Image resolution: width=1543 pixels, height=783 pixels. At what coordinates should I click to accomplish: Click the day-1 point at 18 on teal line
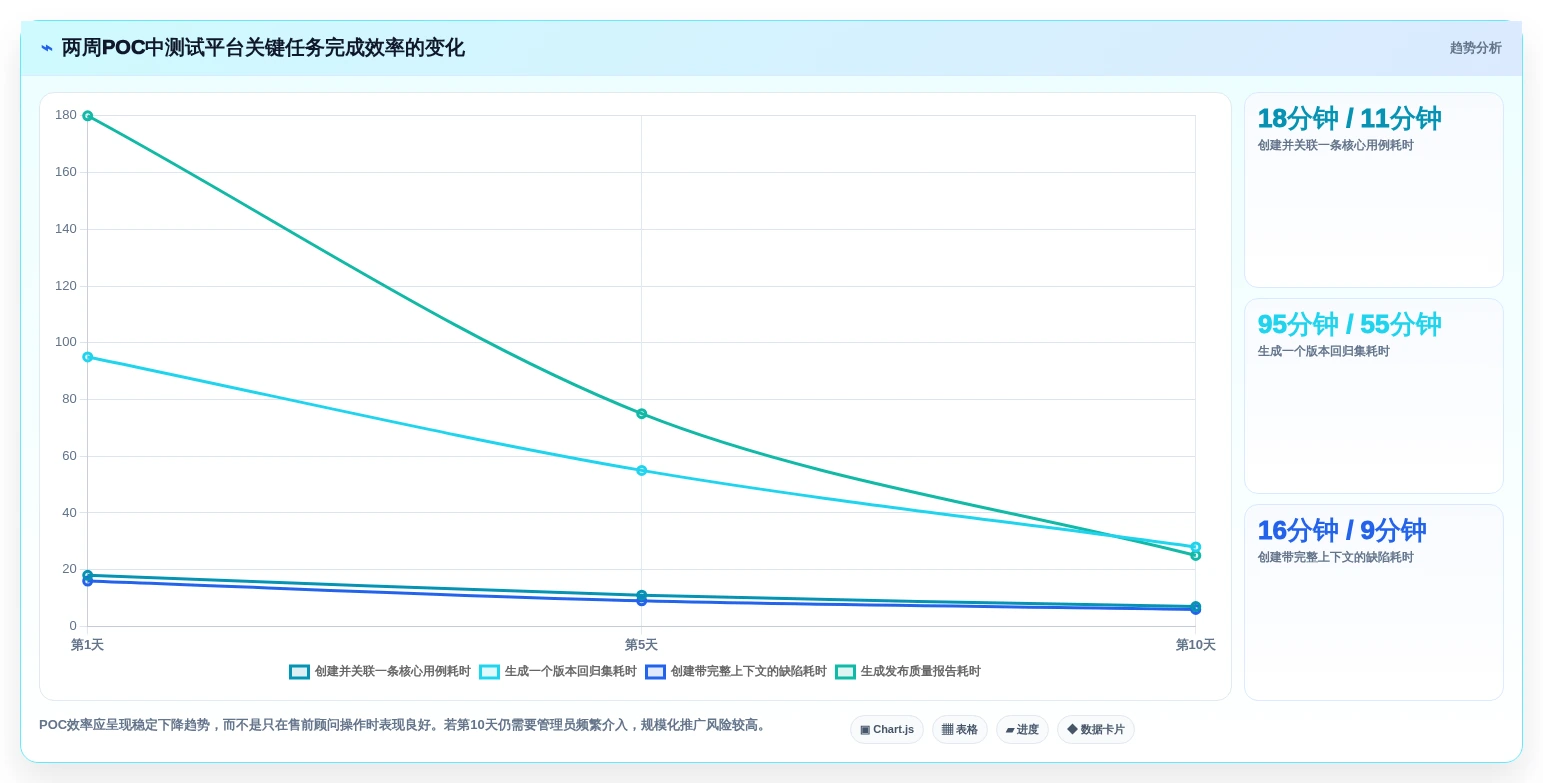coord(87,575)
